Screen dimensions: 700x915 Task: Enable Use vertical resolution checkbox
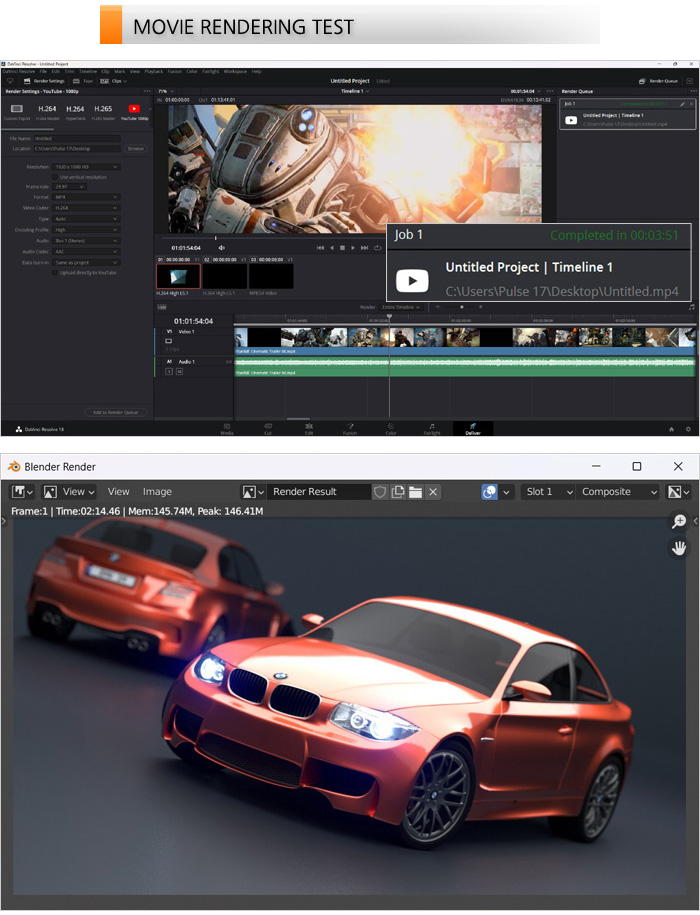55,177
